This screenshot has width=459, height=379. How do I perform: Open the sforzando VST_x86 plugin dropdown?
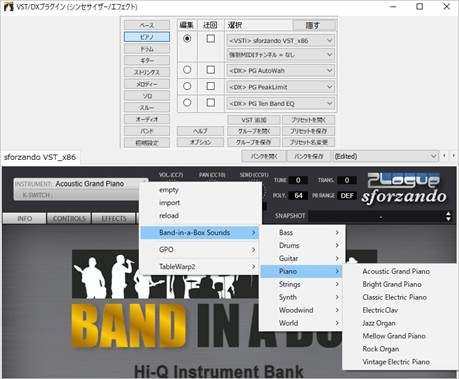coord(280,41)
